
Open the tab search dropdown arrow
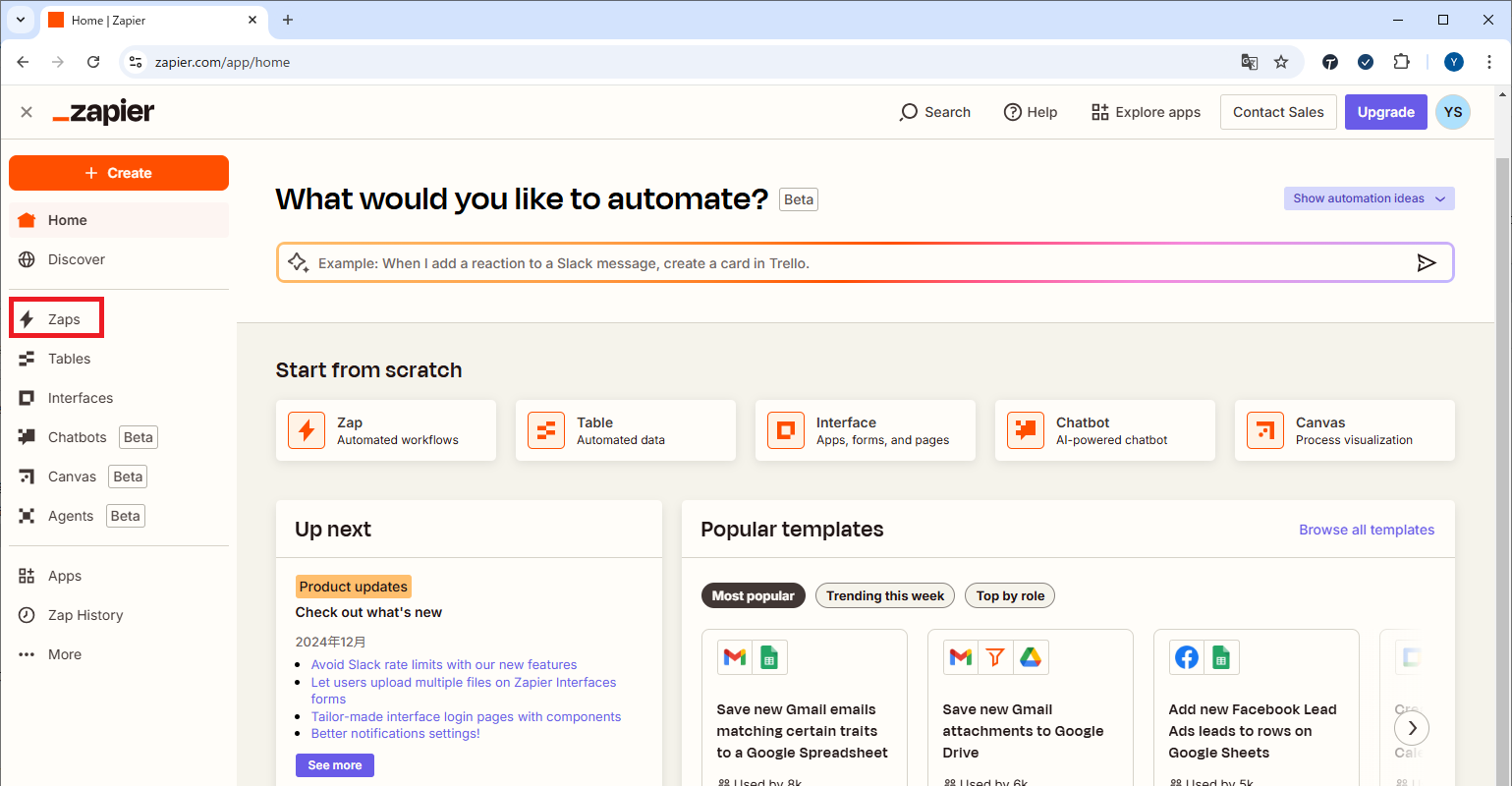(x=20, y=20)
